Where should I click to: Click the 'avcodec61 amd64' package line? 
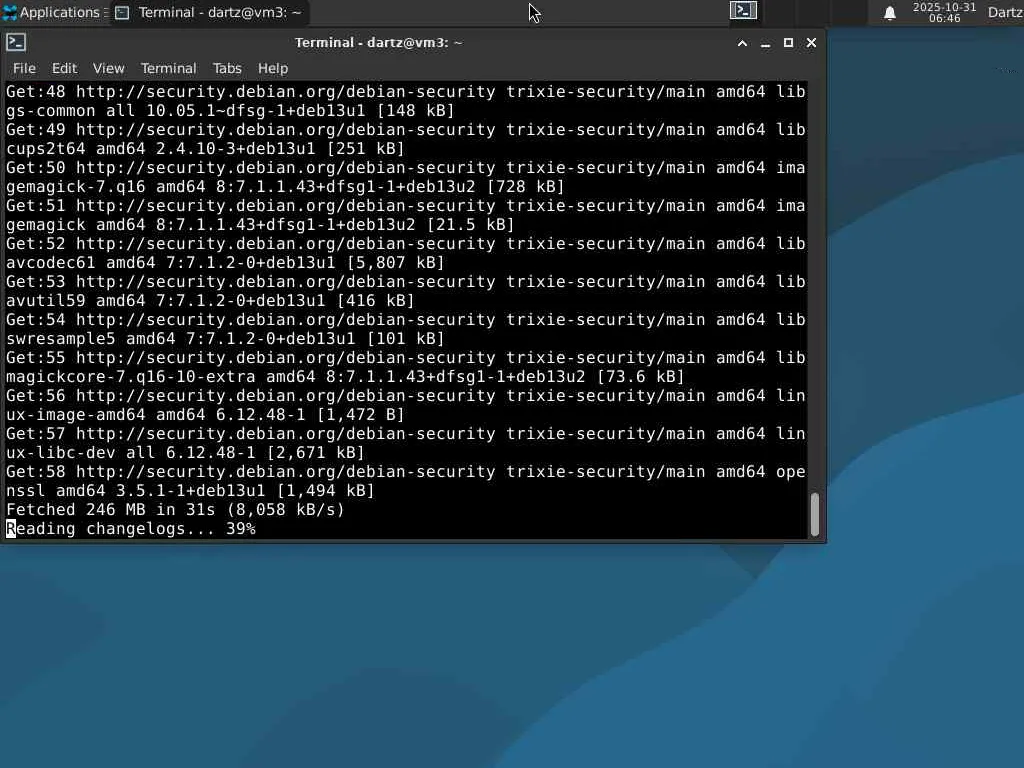coord(225,263)
